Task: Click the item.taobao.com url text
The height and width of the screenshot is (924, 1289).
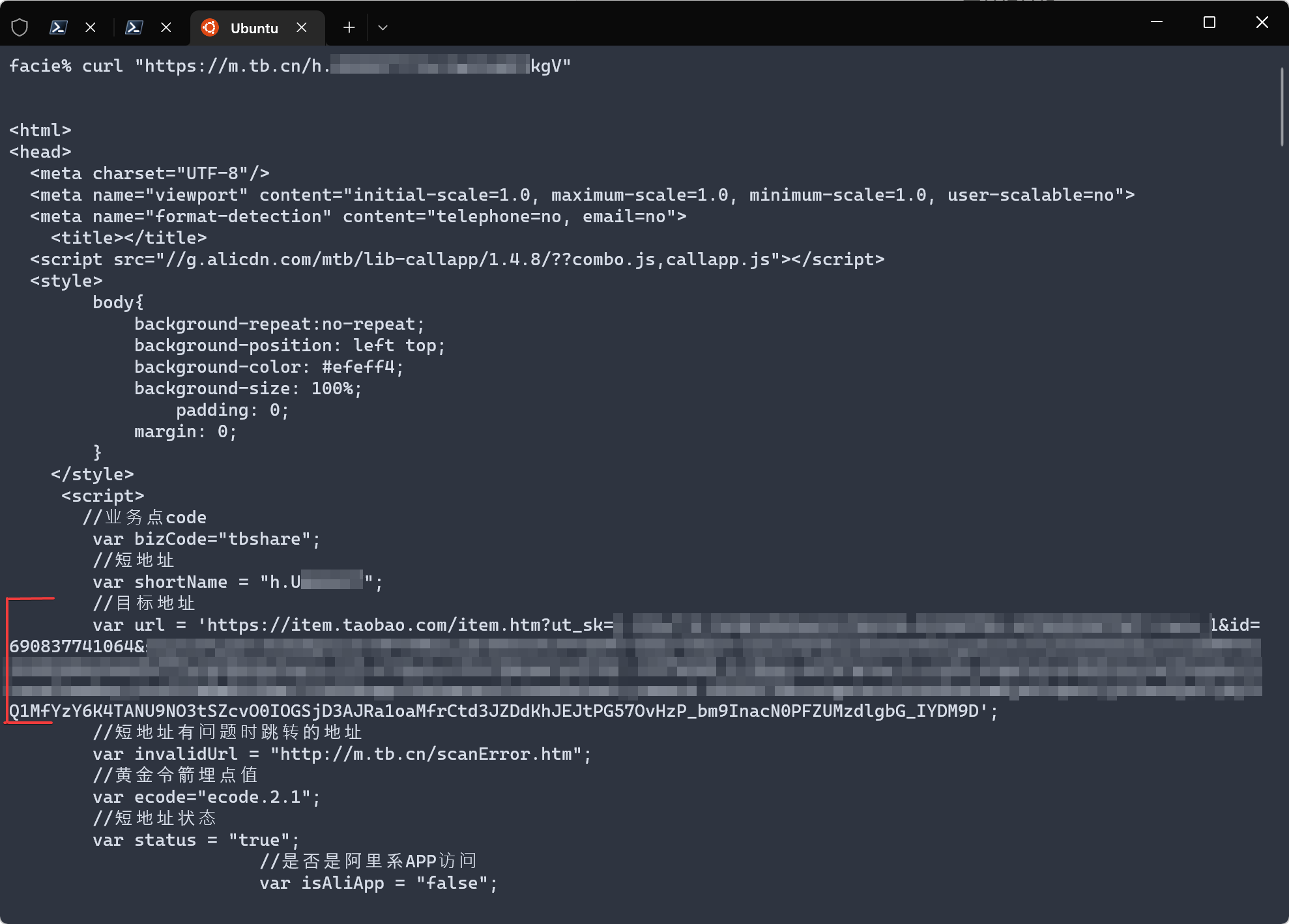Action: 410,625
